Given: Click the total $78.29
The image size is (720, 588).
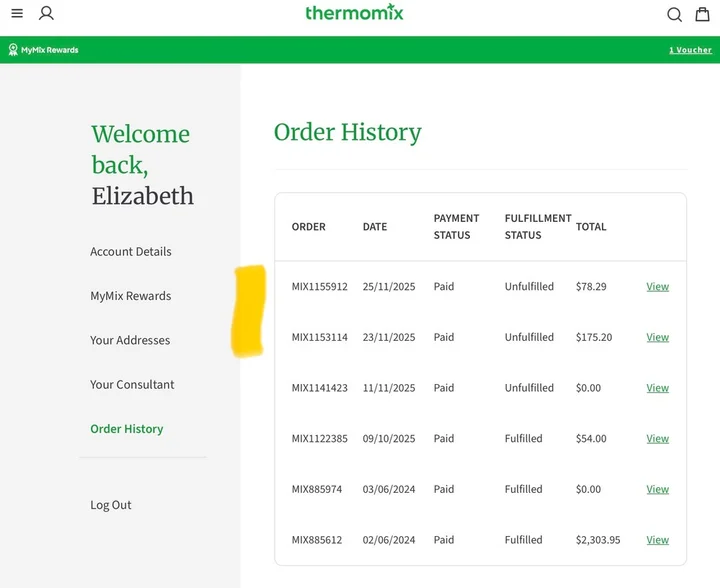Looking at the screenshot, I should 591,286.
